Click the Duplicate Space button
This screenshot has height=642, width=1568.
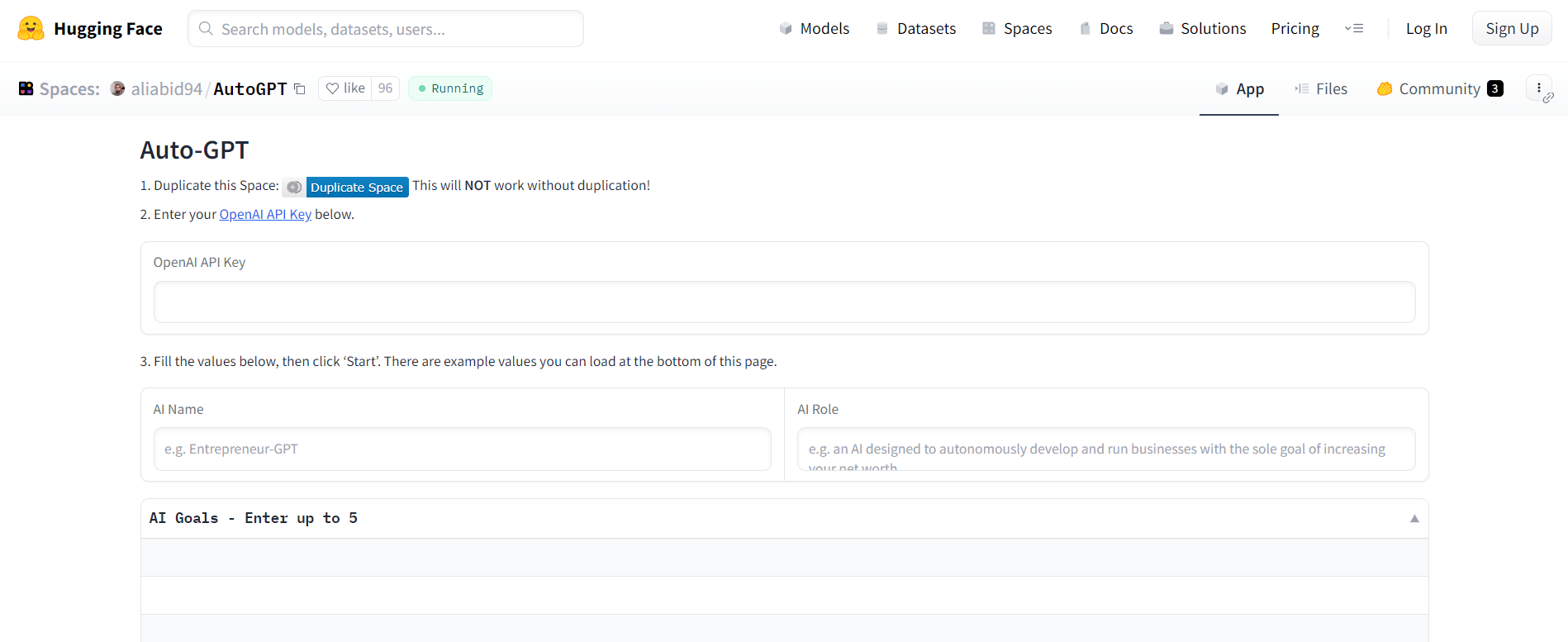pos(357,188)
